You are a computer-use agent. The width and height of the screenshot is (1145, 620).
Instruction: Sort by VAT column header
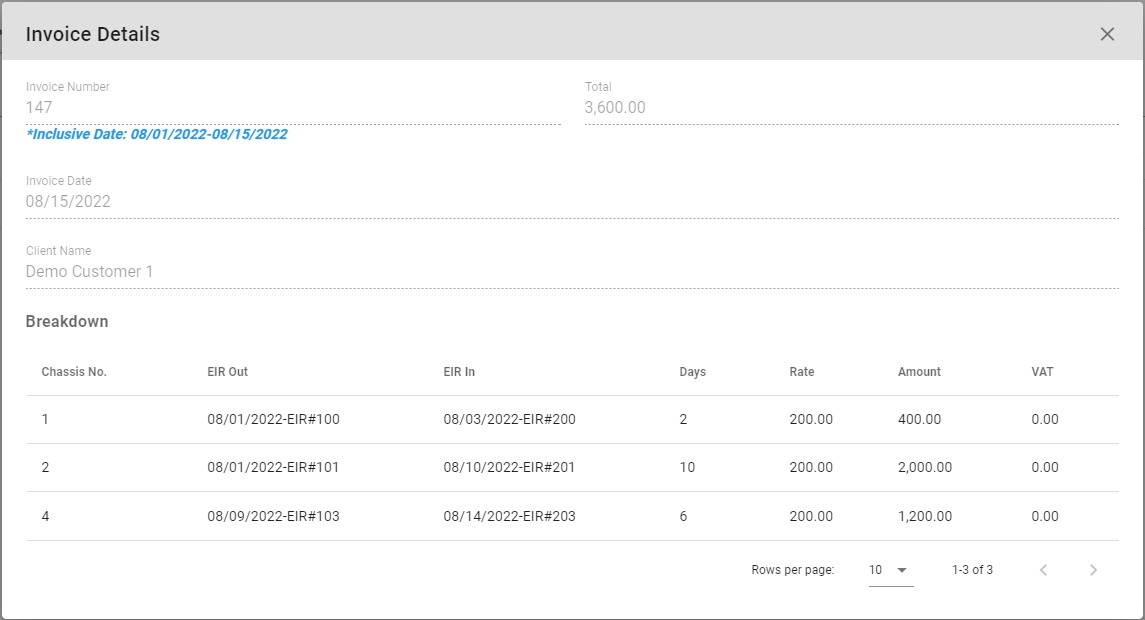(x=1042, y=372)
